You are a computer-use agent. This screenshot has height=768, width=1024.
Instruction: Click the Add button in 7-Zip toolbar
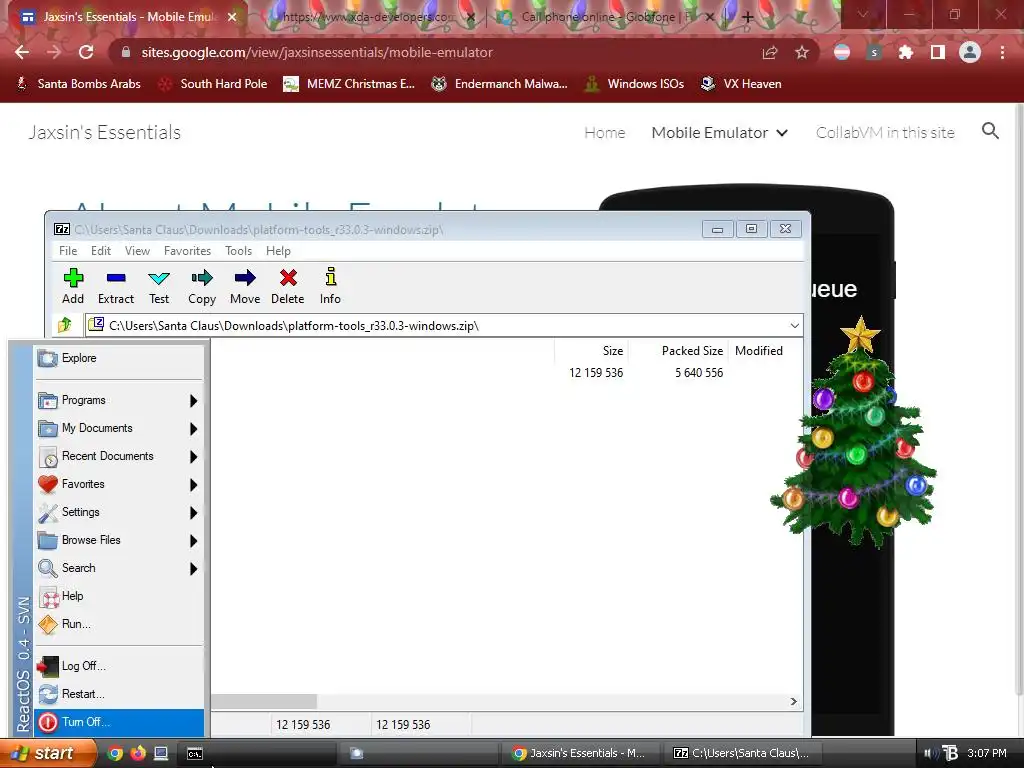[73, 286]
